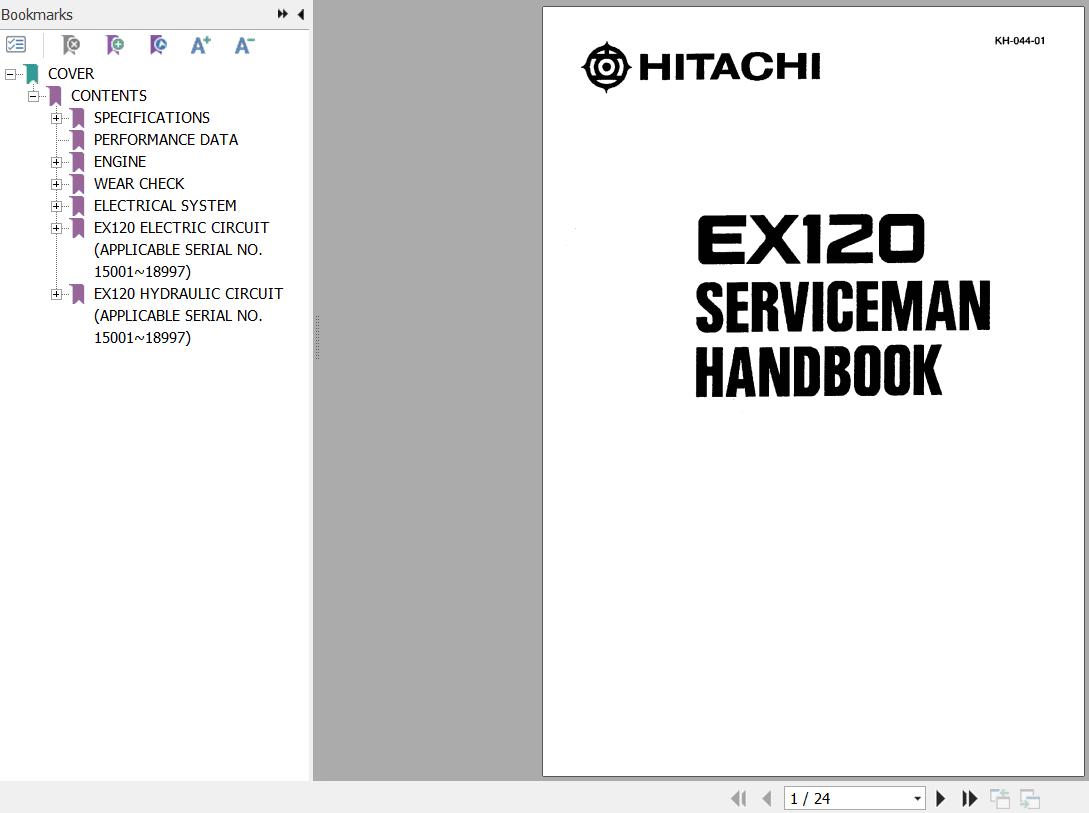Click the purple bookmark icon beside PERFORMANCE DATA
This screenshot has width=1089, height=813.
click(78, 140)
